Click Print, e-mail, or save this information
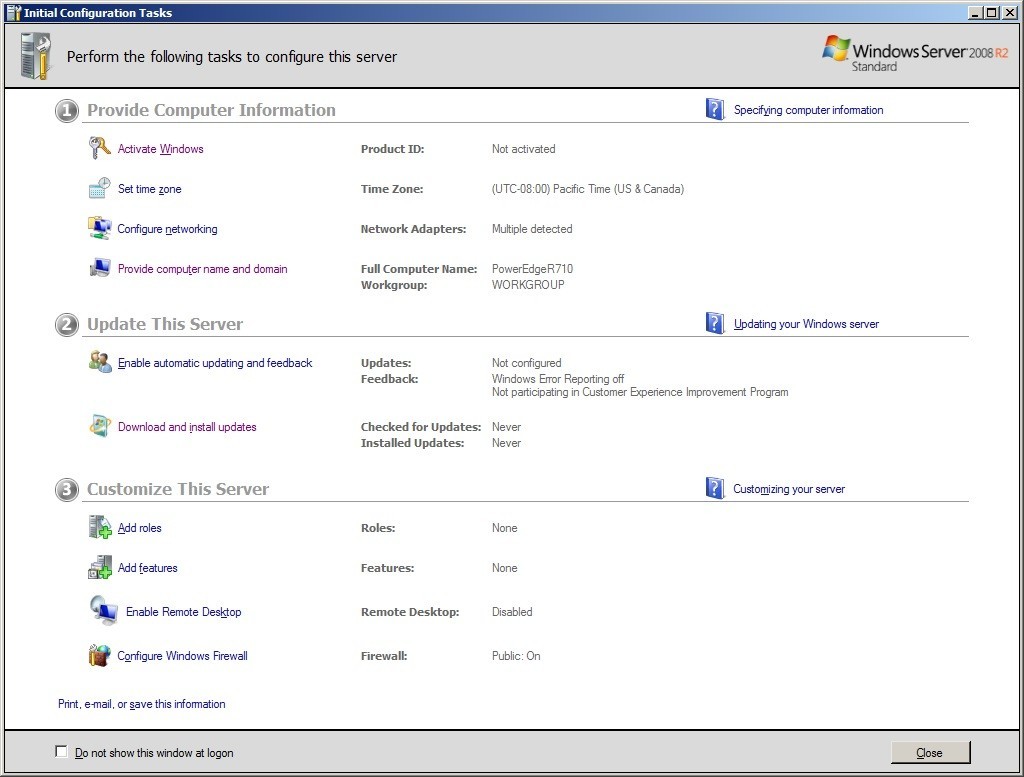Viewport: 1024px width, 777px height. pyautogui.click(x=142, y=704)
